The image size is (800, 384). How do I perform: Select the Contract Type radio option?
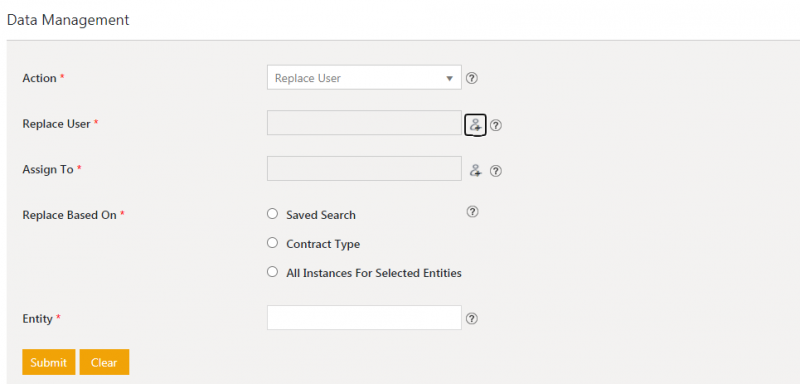click(x=272, y=243)
